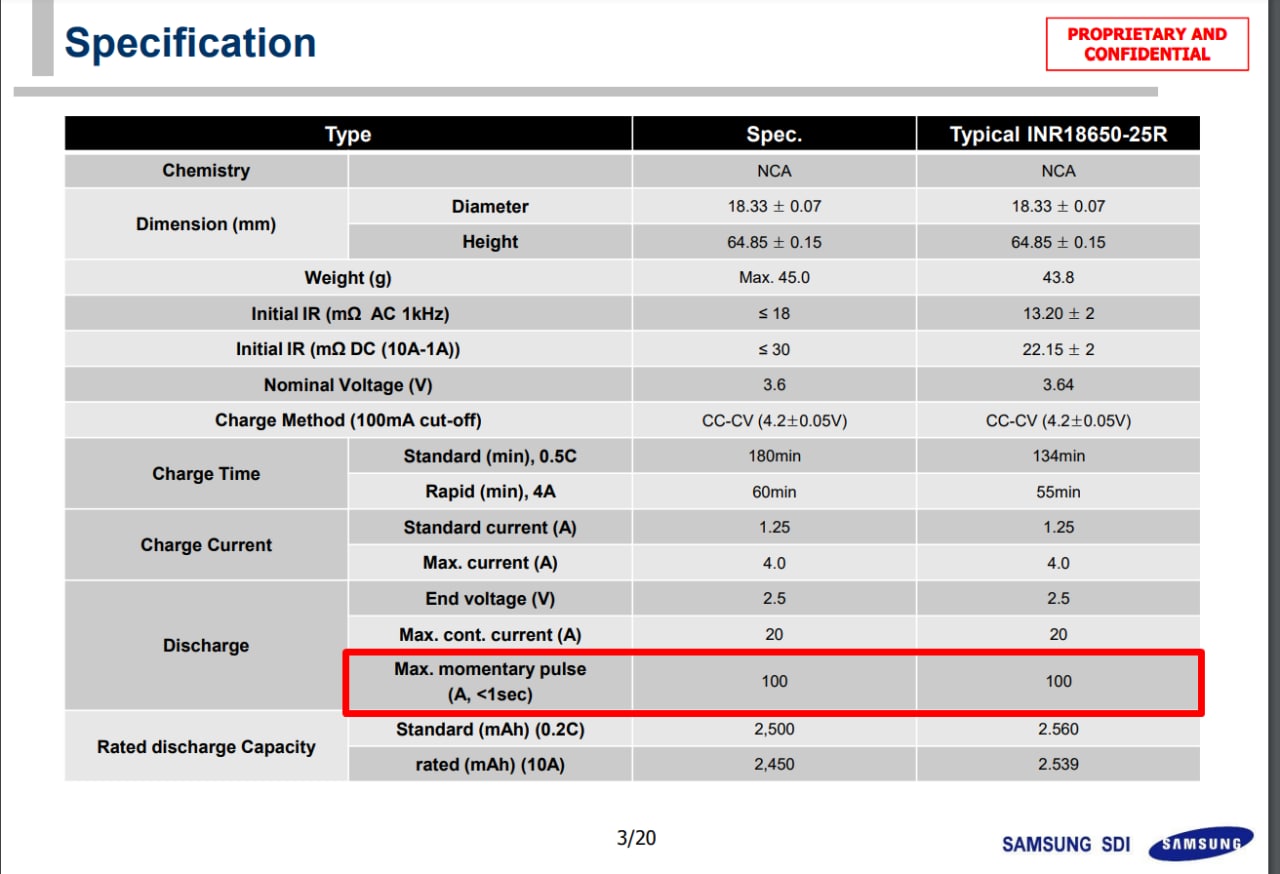The height and width of the screenshot is (874, 1280).
Task: Select the 43.8 typical weight value
Action: pyautogui.click(x=1058, y=278)
